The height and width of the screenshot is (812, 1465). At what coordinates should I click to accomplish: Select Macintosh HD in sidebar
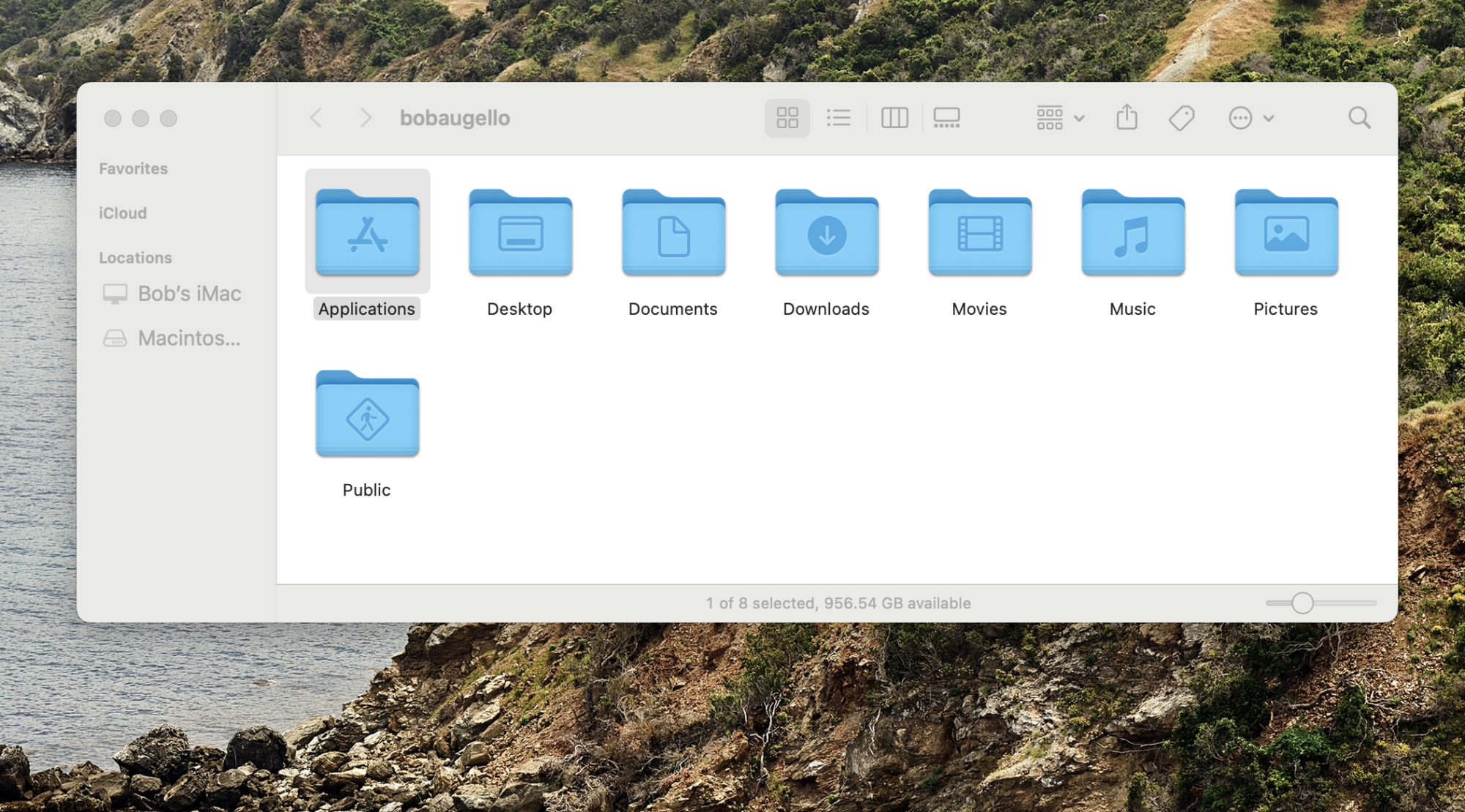189,338
